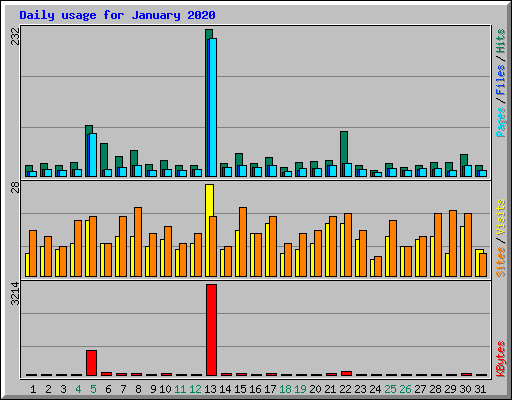Click green weekend day label '11'
This screenshot has width=512, height=400.
coord(180,389)
